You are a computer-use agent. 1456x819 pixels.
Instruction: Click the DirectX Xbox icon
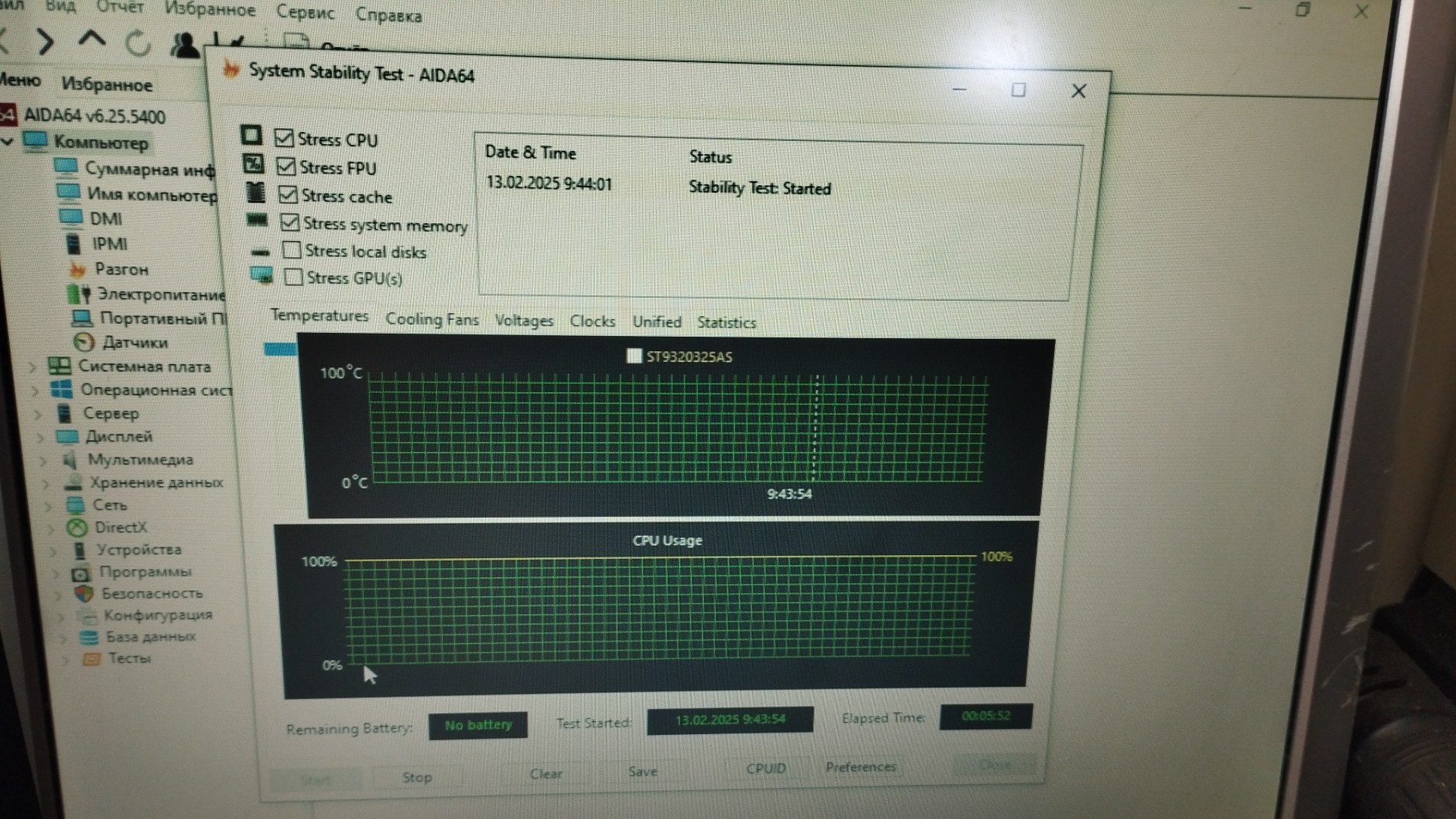[x=77, y=527]
